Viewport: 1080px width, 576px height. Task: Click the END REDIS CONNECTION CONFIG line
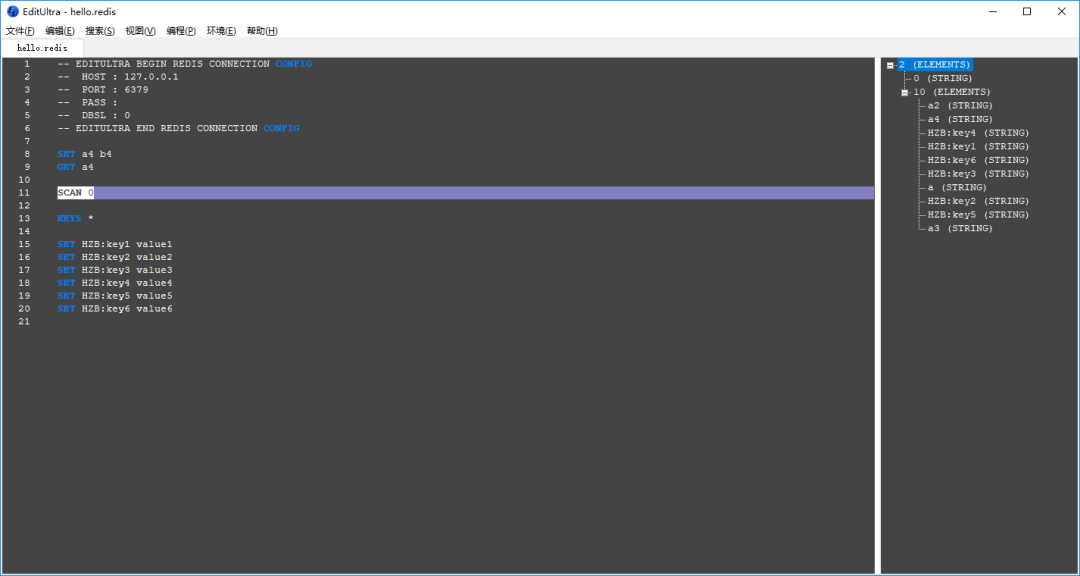coord(178,128)
